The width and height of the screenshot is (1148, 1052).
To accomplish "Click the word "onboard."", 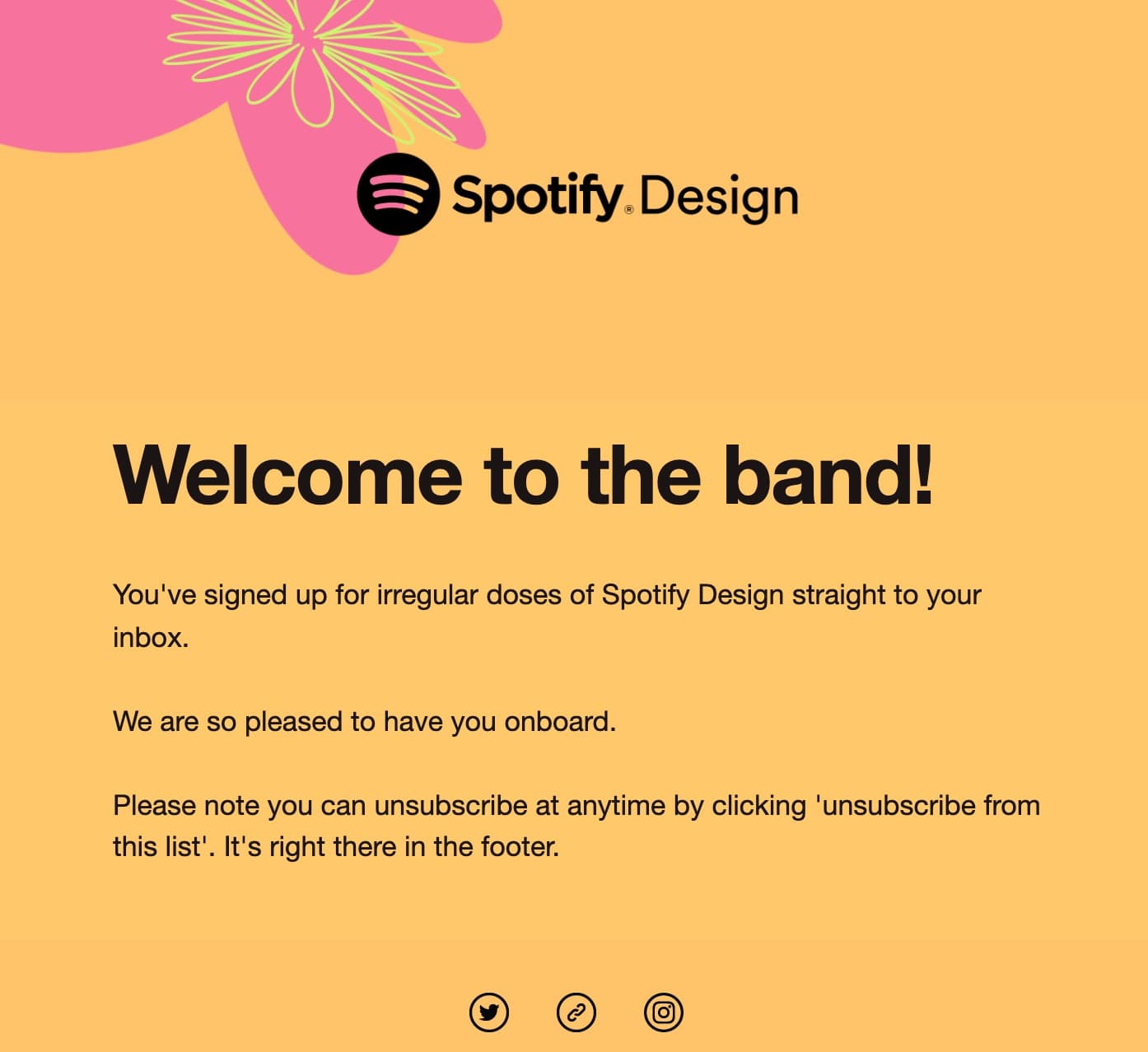I will (560, 721).
